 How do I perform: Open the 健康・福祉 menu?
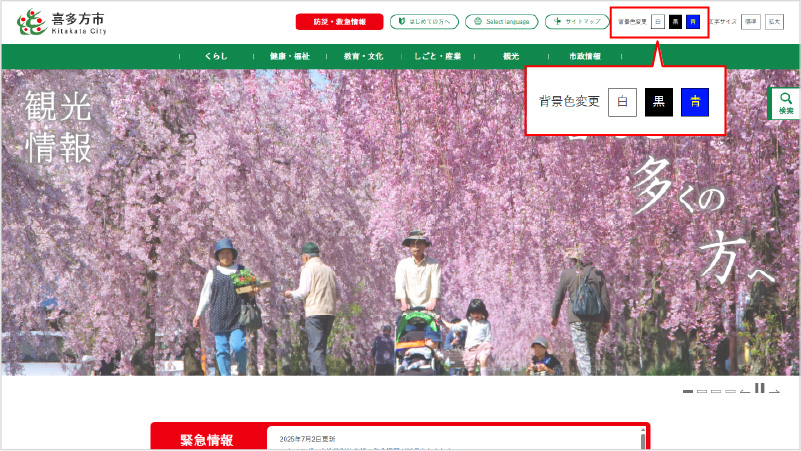290,56
